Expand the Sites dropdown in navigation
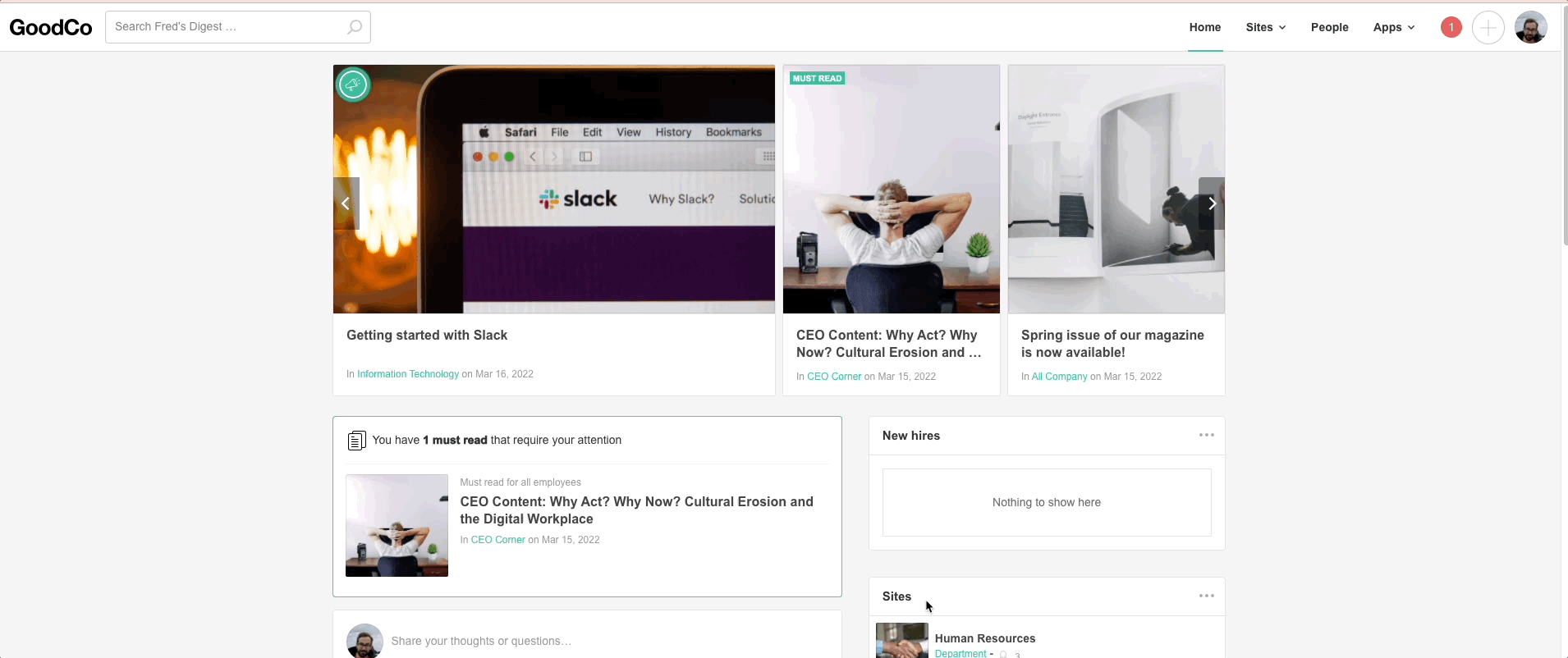Screen dimensions: 1568x658 click(x=1265, y=27)
